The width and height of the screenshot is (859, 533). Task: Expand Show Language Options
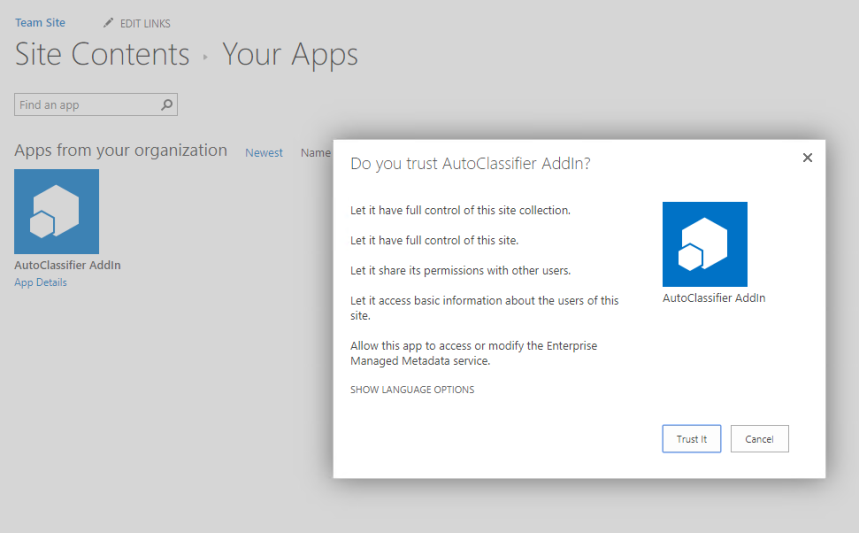[x=412, y=390]
